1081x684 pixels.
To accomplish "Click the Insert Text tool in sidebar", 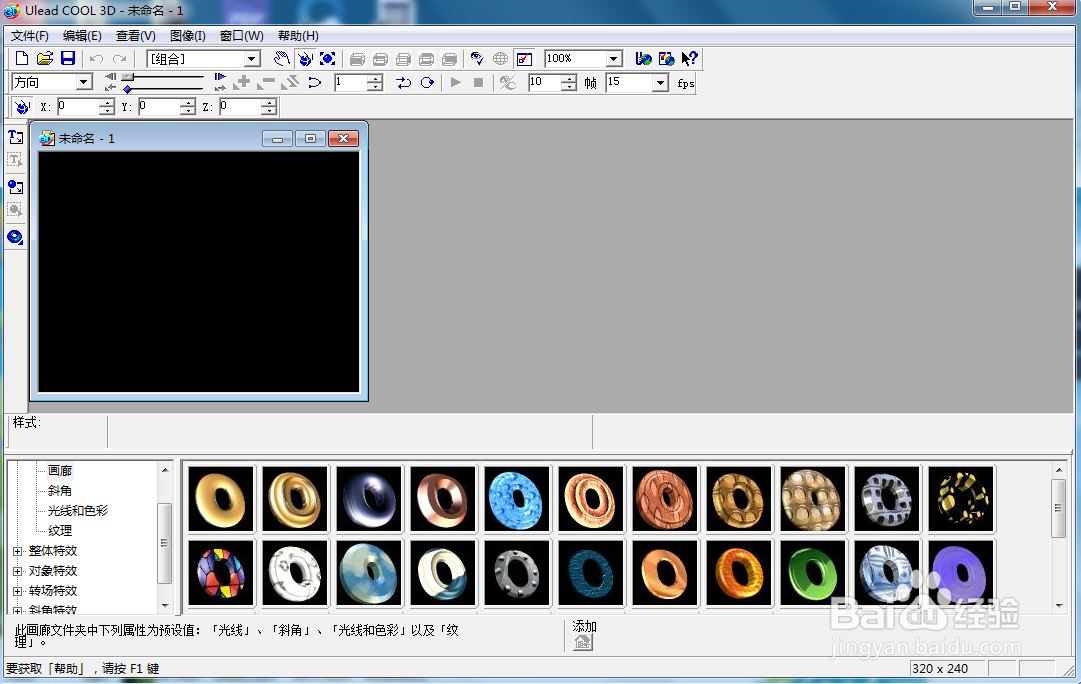I will tap(15, 137).
